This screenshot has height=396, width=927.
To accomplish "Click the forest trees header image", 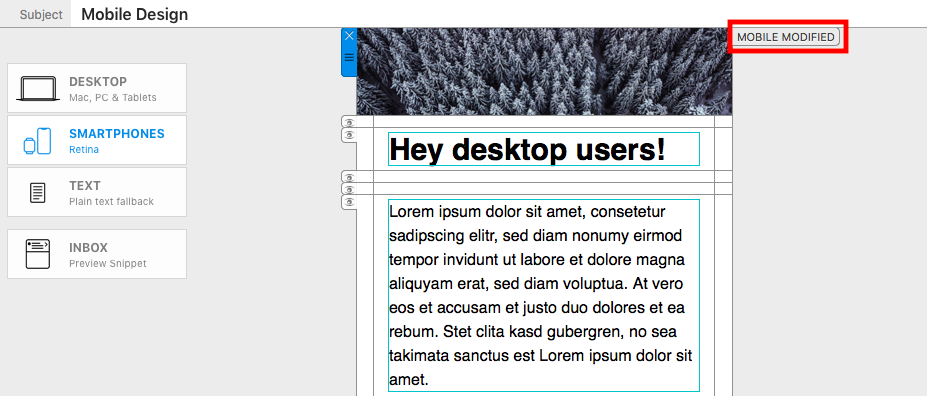I will pyautogui.click(x=544, y=72).
